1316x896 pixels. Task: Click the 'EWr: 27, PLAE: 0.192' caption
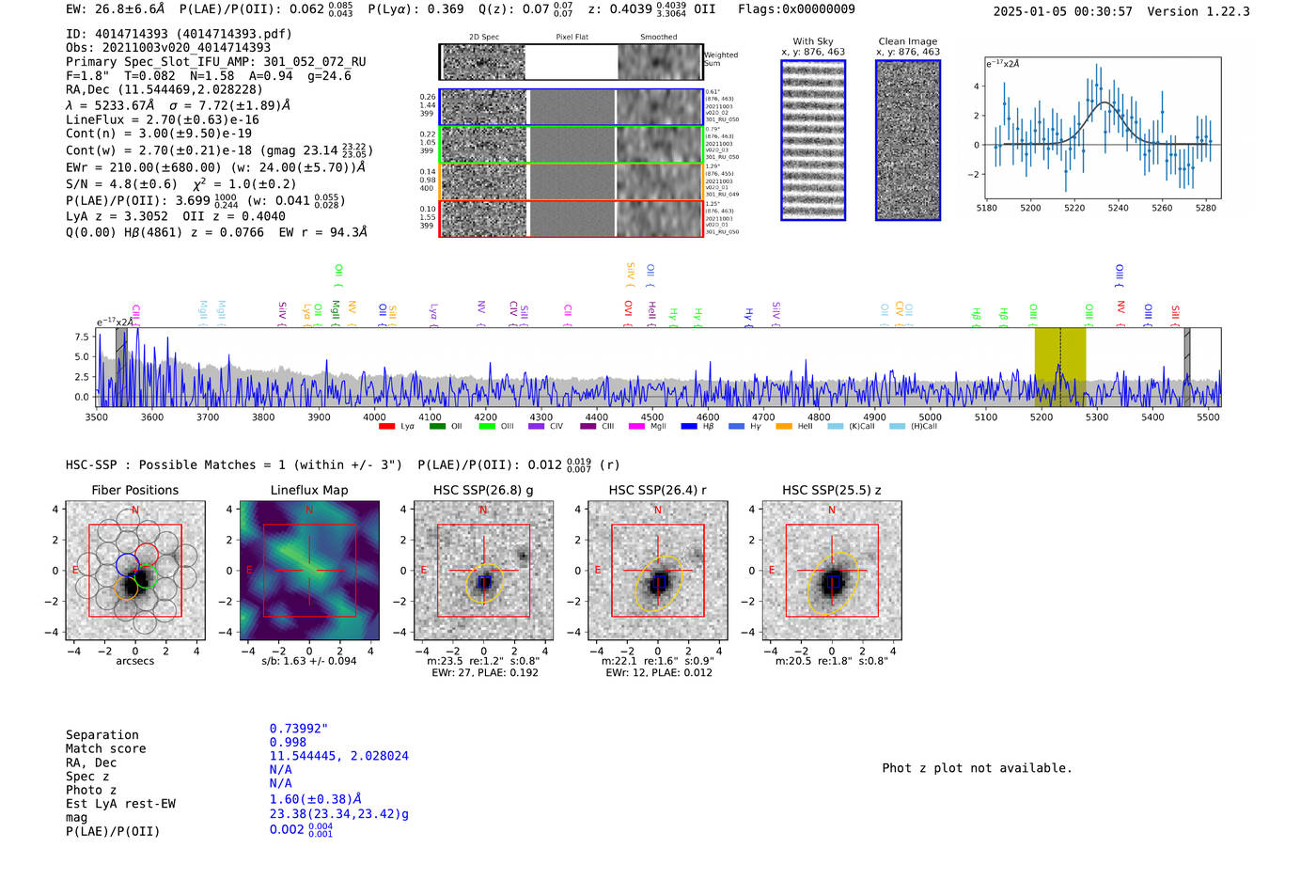click(x=485, y=673)
